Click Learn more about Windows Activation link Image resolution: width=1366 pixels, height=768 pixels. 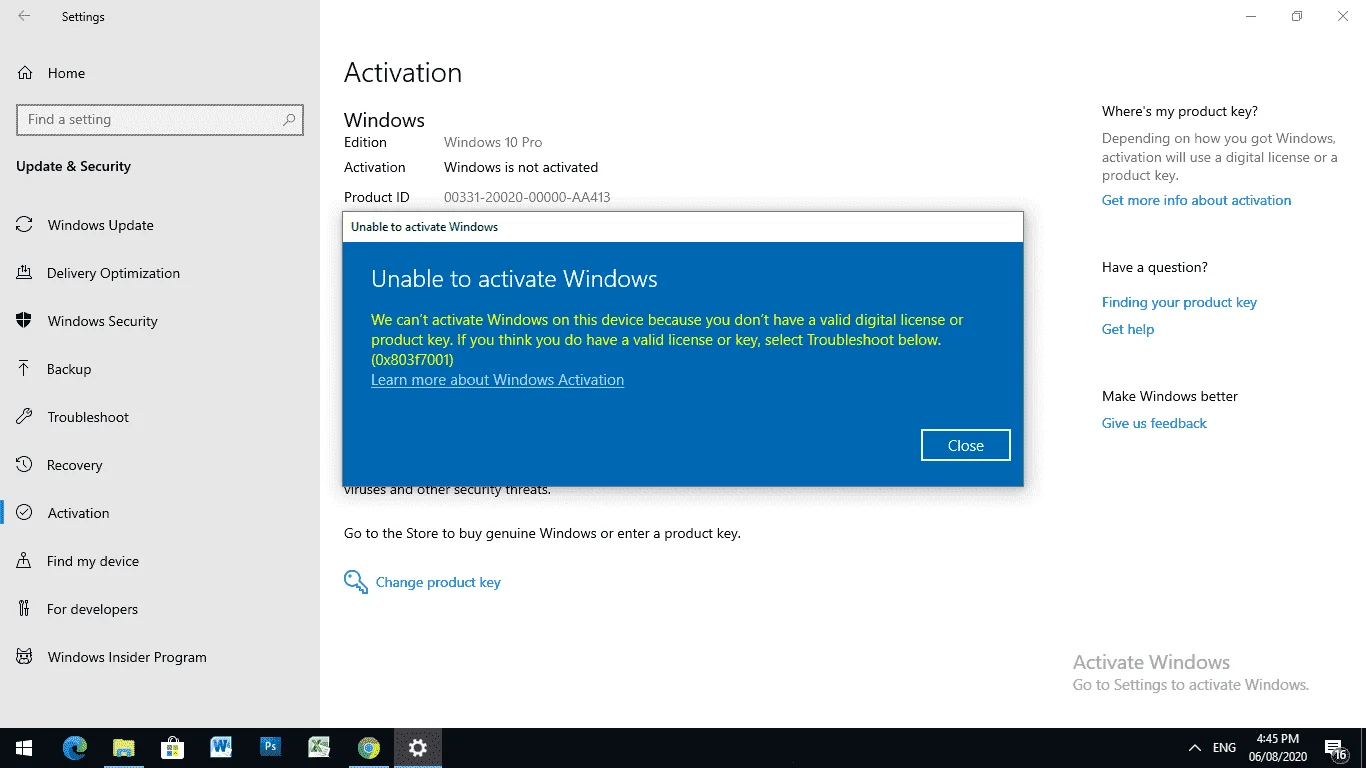click(x=497, y=380)
